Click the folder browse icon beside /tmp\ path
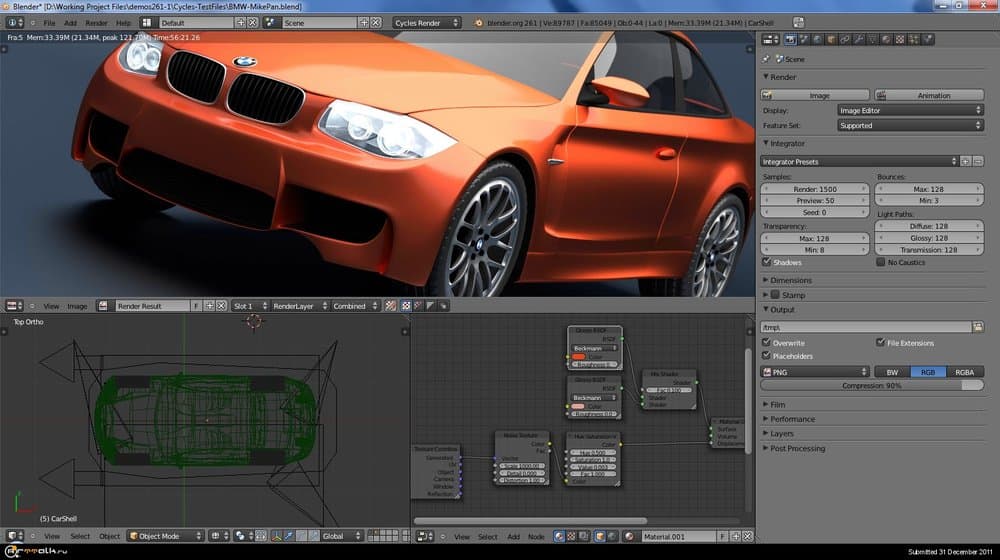The width and height of the screenshot is (1000, 560). pos(978,327)
